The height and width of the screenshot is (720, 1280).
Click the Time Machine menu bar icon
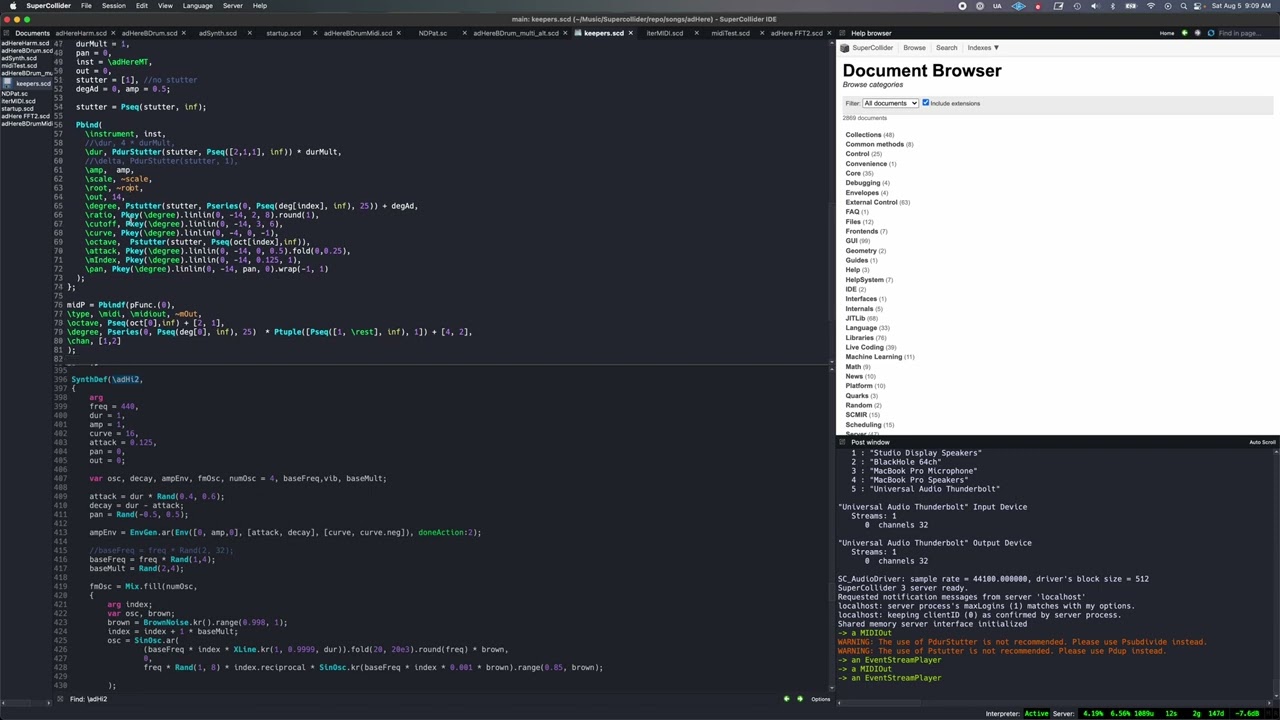(x=1075, y=6)
